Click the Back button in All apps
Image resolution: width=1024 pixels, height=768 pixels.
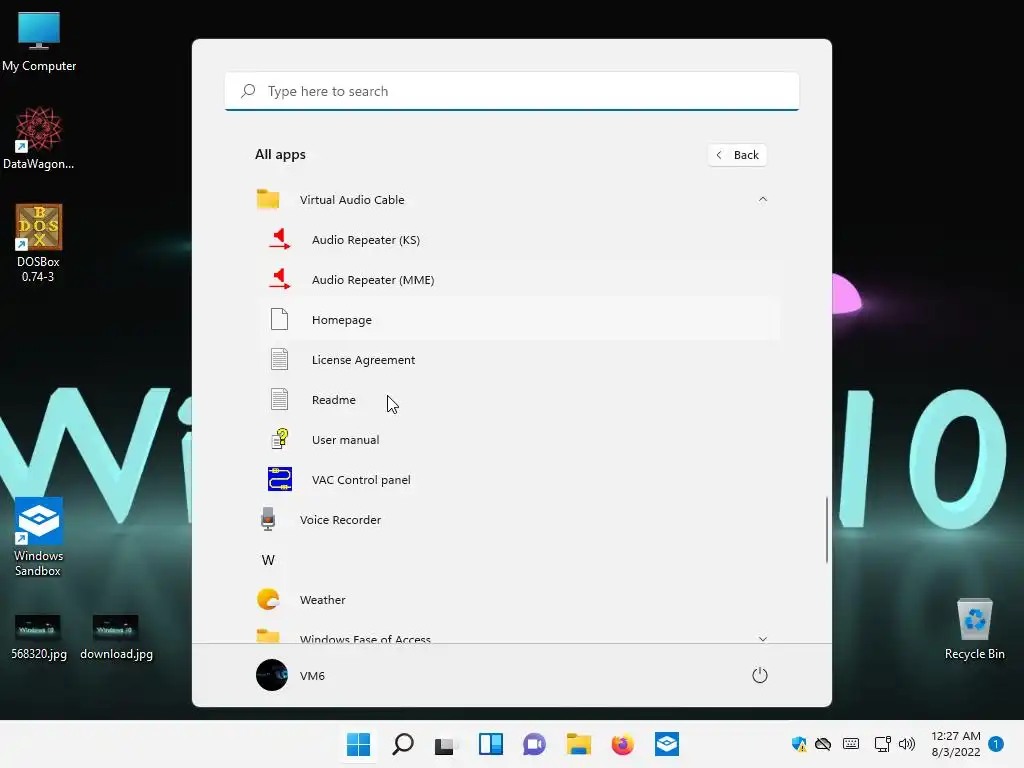click(737, 155)
